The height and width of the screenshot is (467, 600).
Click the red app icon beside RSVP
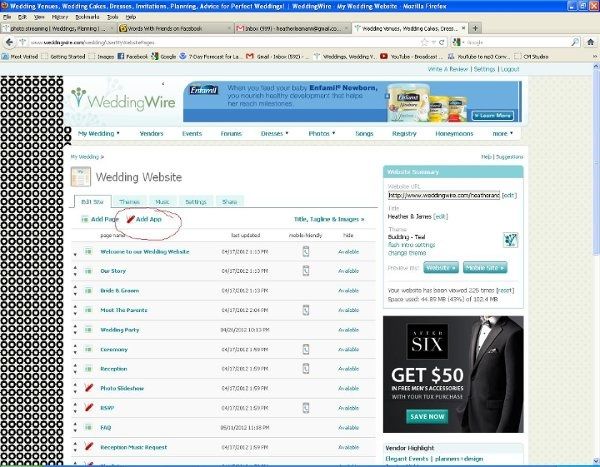(88, 407)
